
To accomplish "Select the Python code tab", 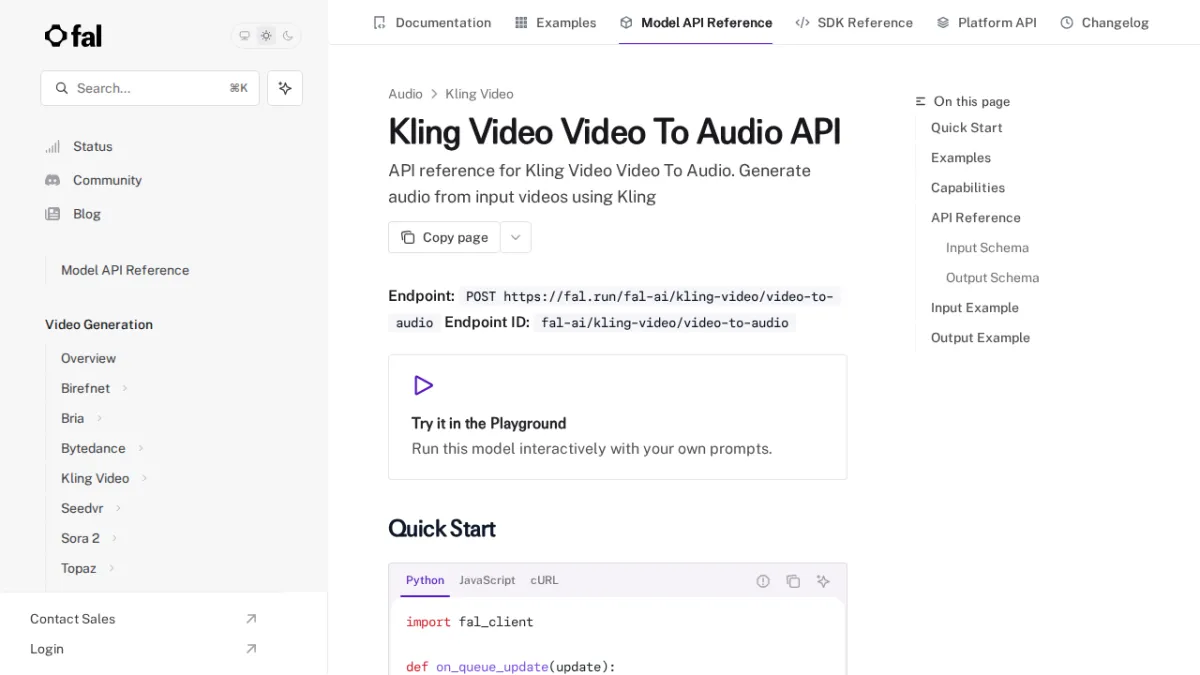I will point(425,580).
